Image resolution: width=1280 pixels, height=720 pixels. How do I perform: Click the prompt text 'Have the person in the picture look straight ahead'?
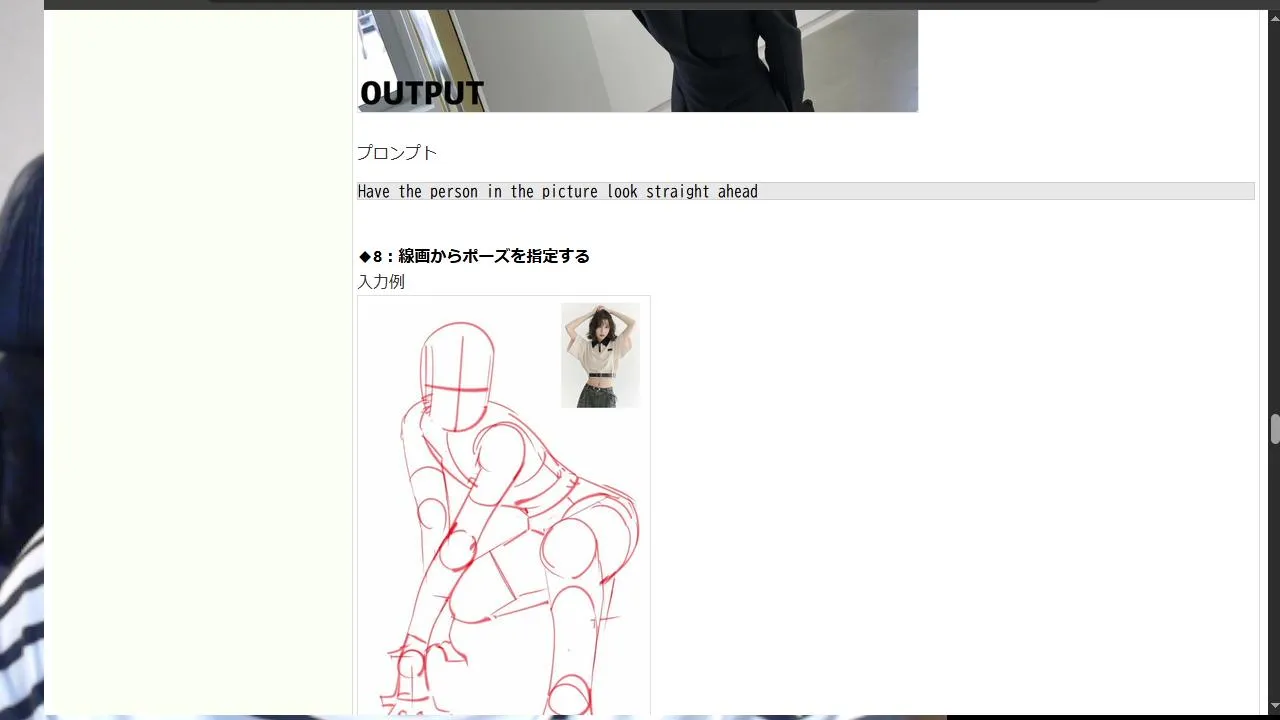point(557,191)
